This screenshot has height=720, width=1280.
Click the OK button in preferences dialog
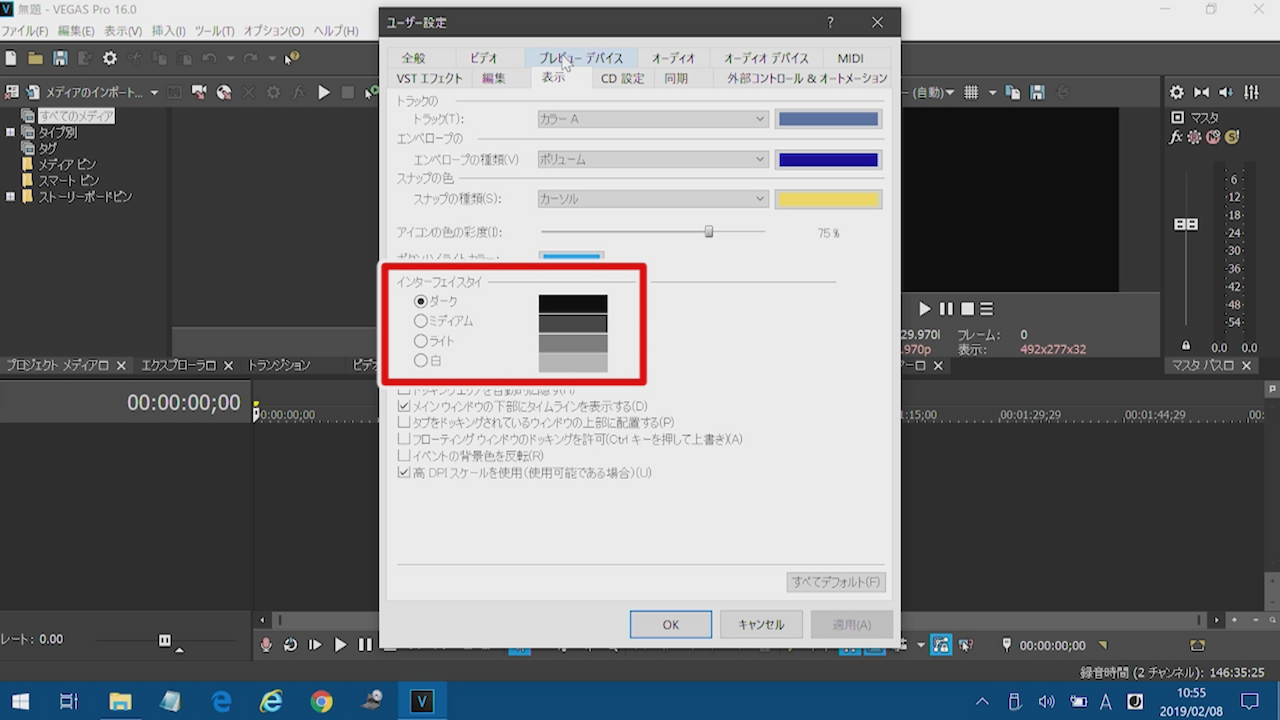[x=670, y=624]
